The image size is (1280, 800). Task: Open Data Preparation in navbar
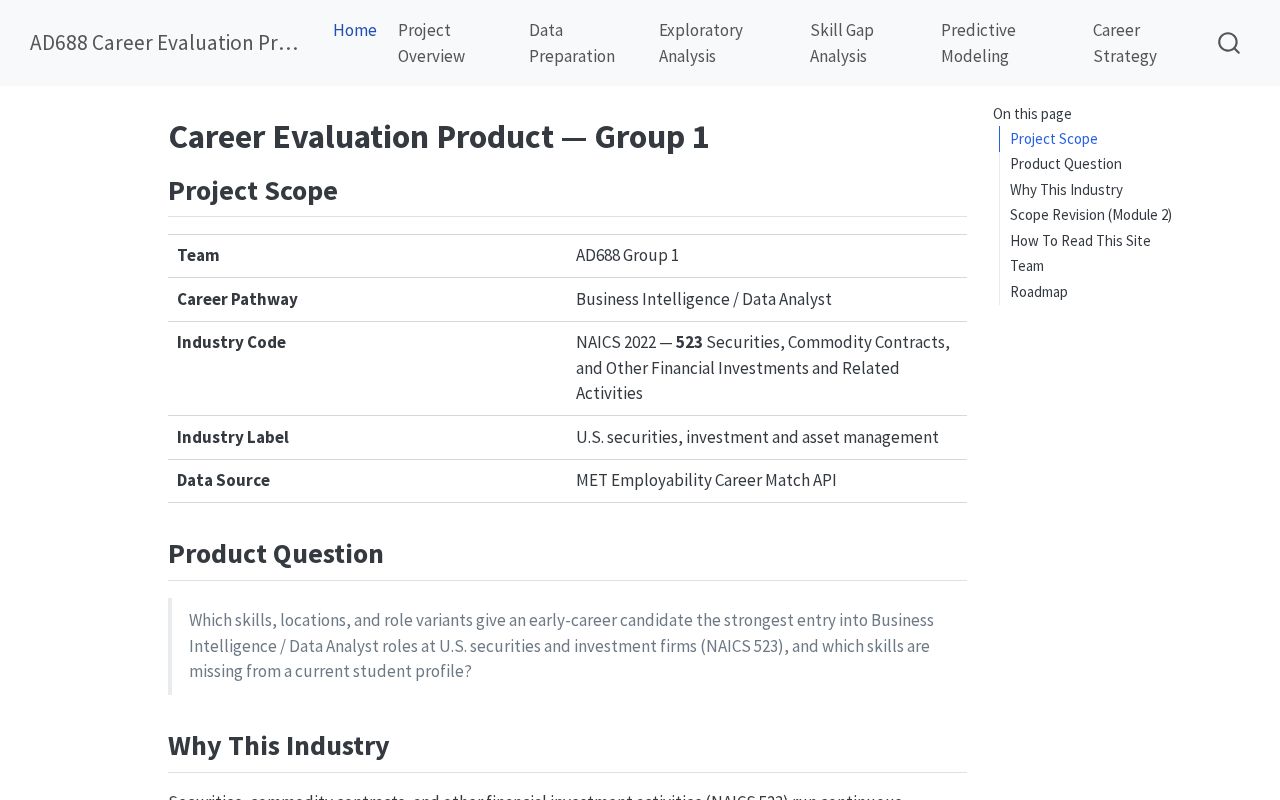coord(572,43)
